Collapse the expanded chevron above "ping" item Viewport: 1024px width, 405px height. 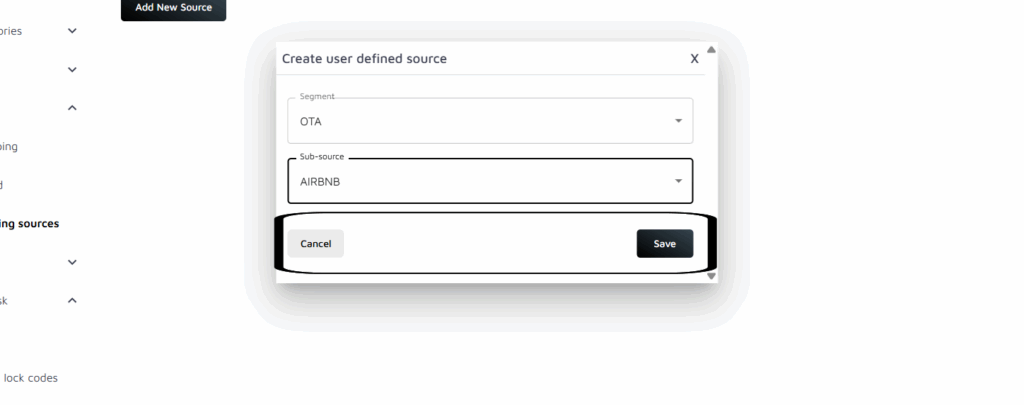tap(72, 108)
